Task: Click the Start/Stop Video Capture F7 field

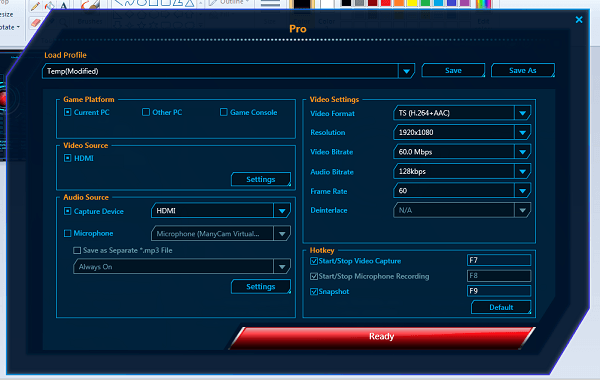Action: [499, 260]
